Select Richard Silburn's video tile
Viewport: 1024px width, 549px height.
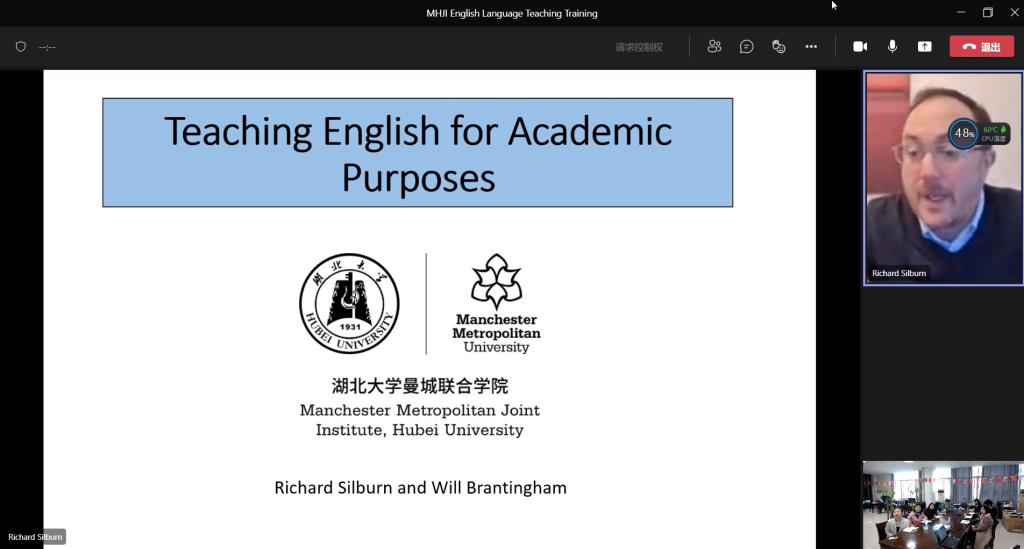(x=943, y=178)
